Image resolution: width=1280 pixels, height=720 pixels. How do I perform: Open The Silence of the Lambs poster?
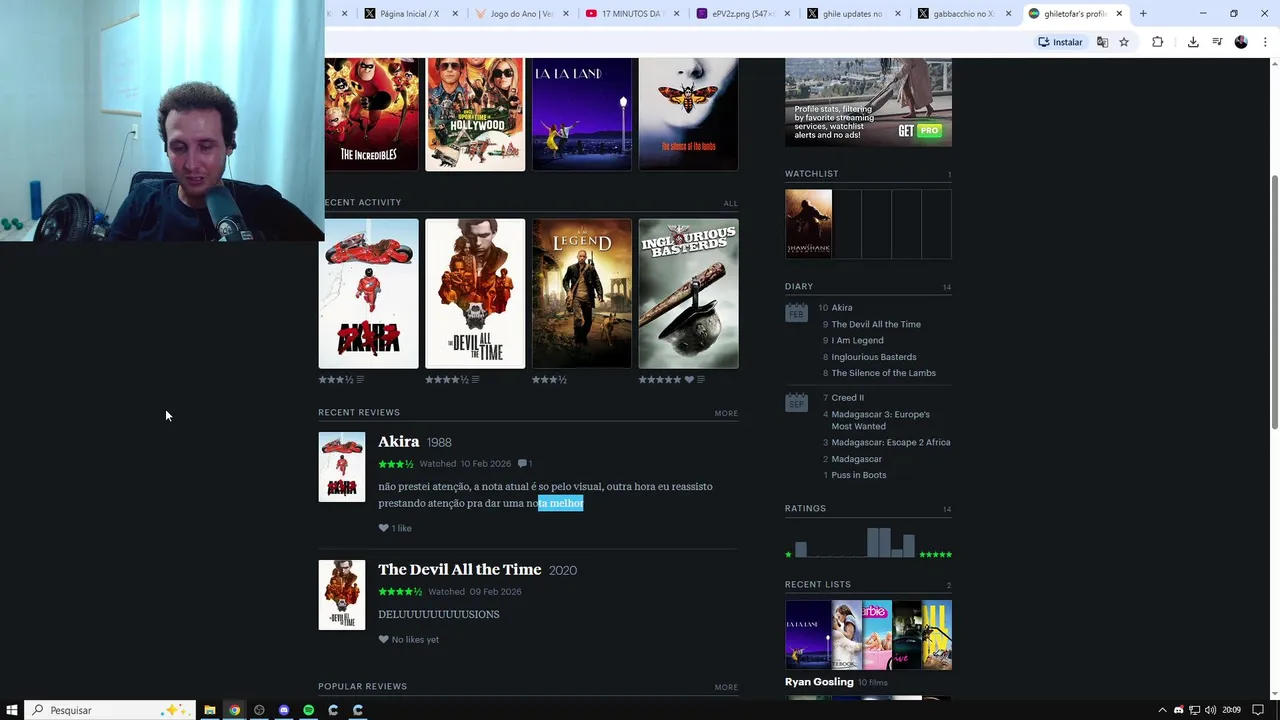tap(689, 114)
